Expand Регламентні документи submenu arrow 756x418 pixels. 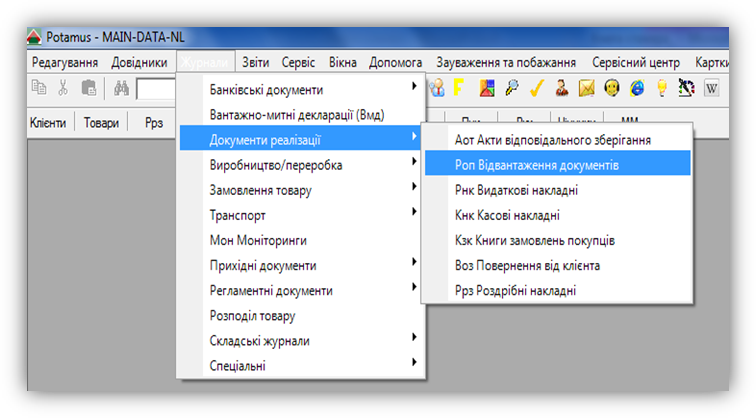tap(414, 286)
